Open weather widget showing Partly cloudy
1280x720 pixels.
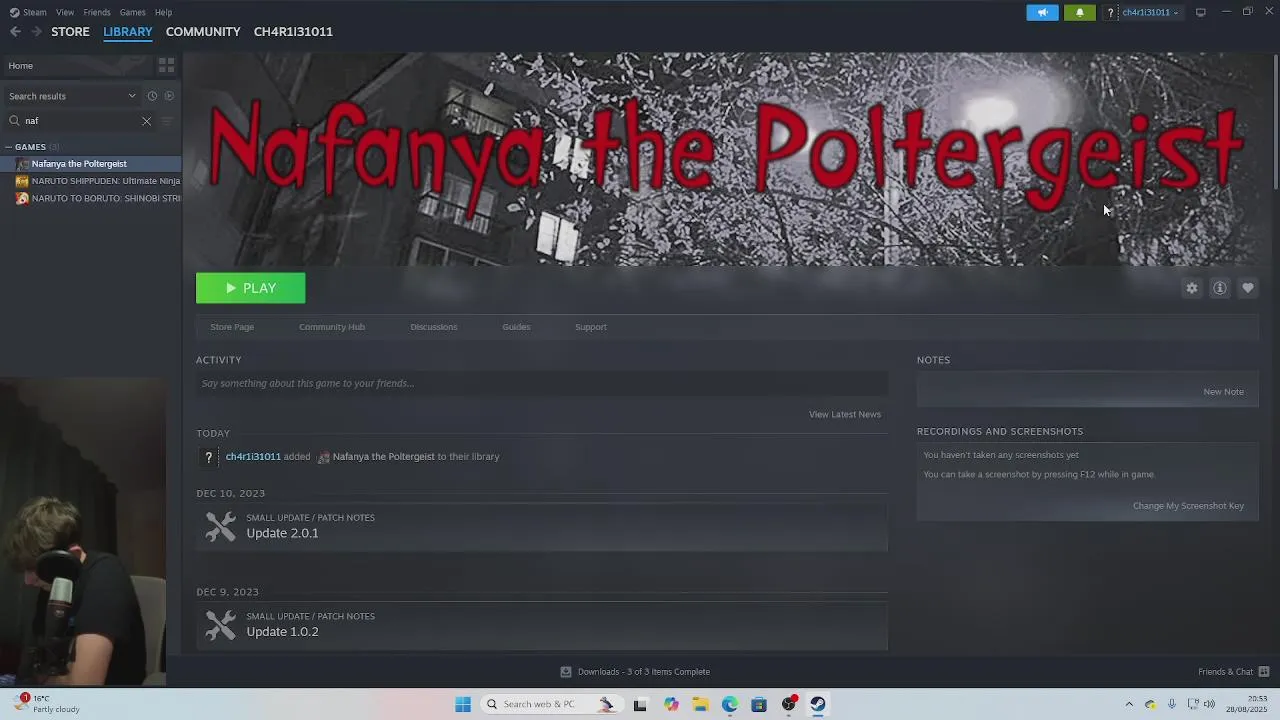[44, 704]
